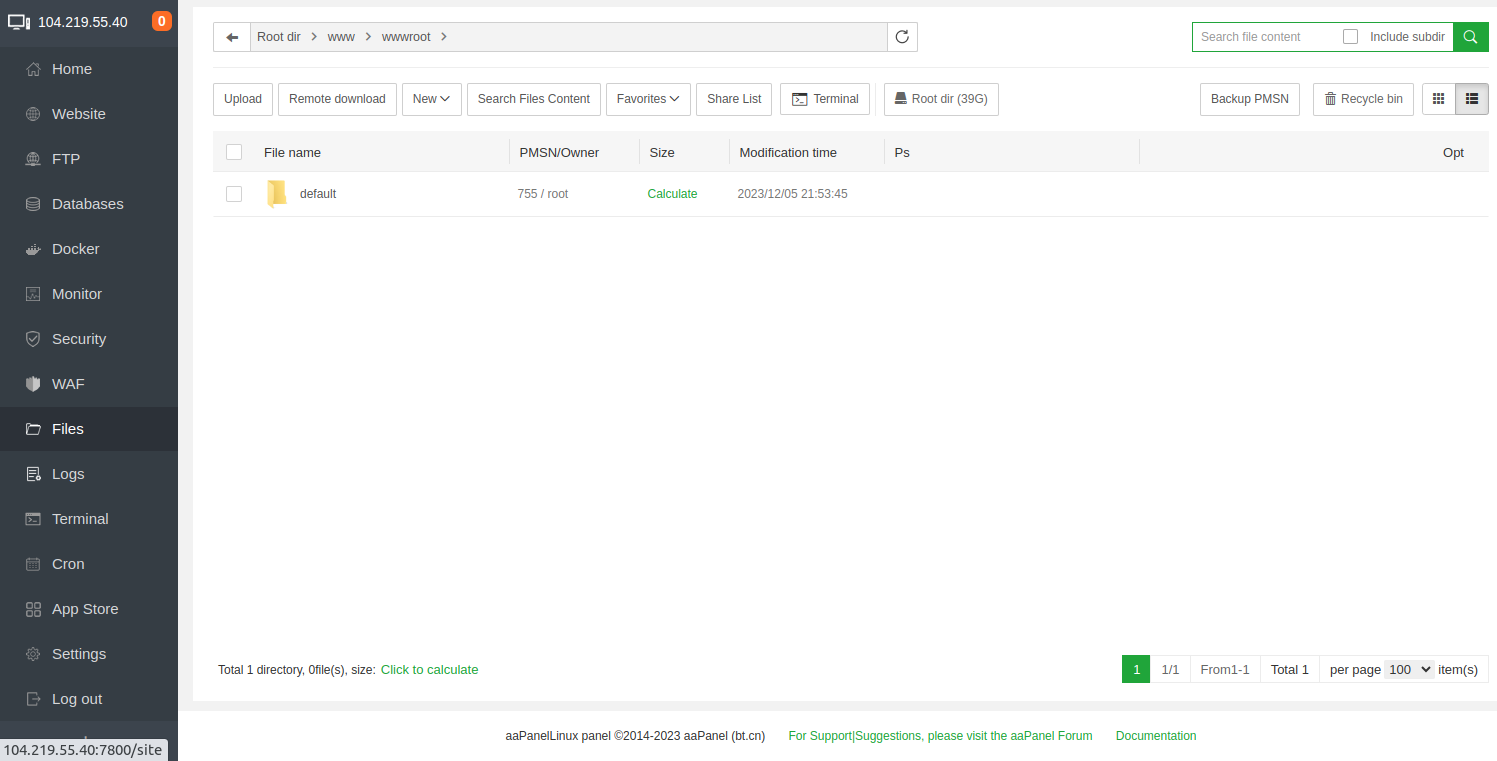This screenshot has width=1497, height=761.
Task: Click the back arrow in path bar
Action: coord(232,37)
